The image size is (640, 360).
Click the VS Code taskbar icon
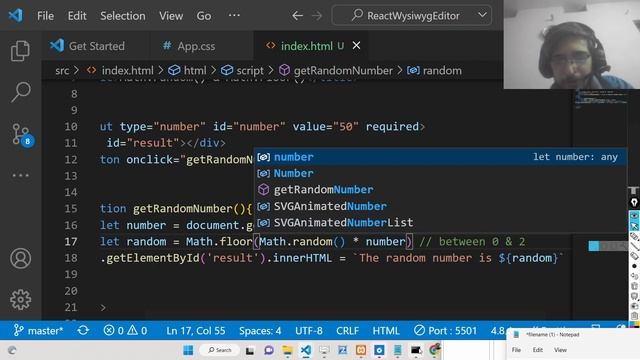pos(306,350)
